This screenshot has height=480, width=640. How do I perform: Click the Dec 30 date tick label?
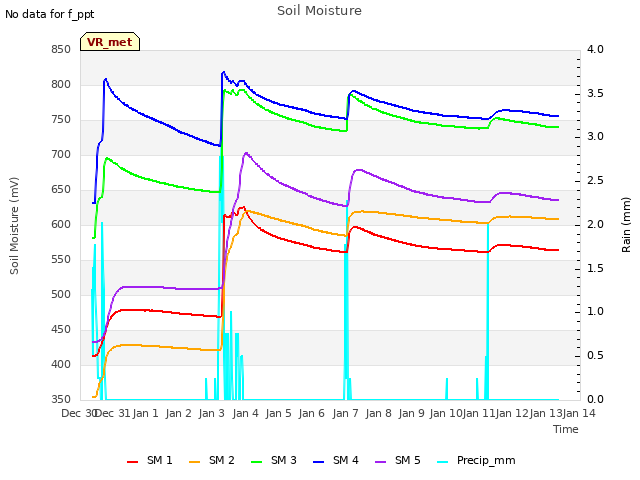point(78,413)
